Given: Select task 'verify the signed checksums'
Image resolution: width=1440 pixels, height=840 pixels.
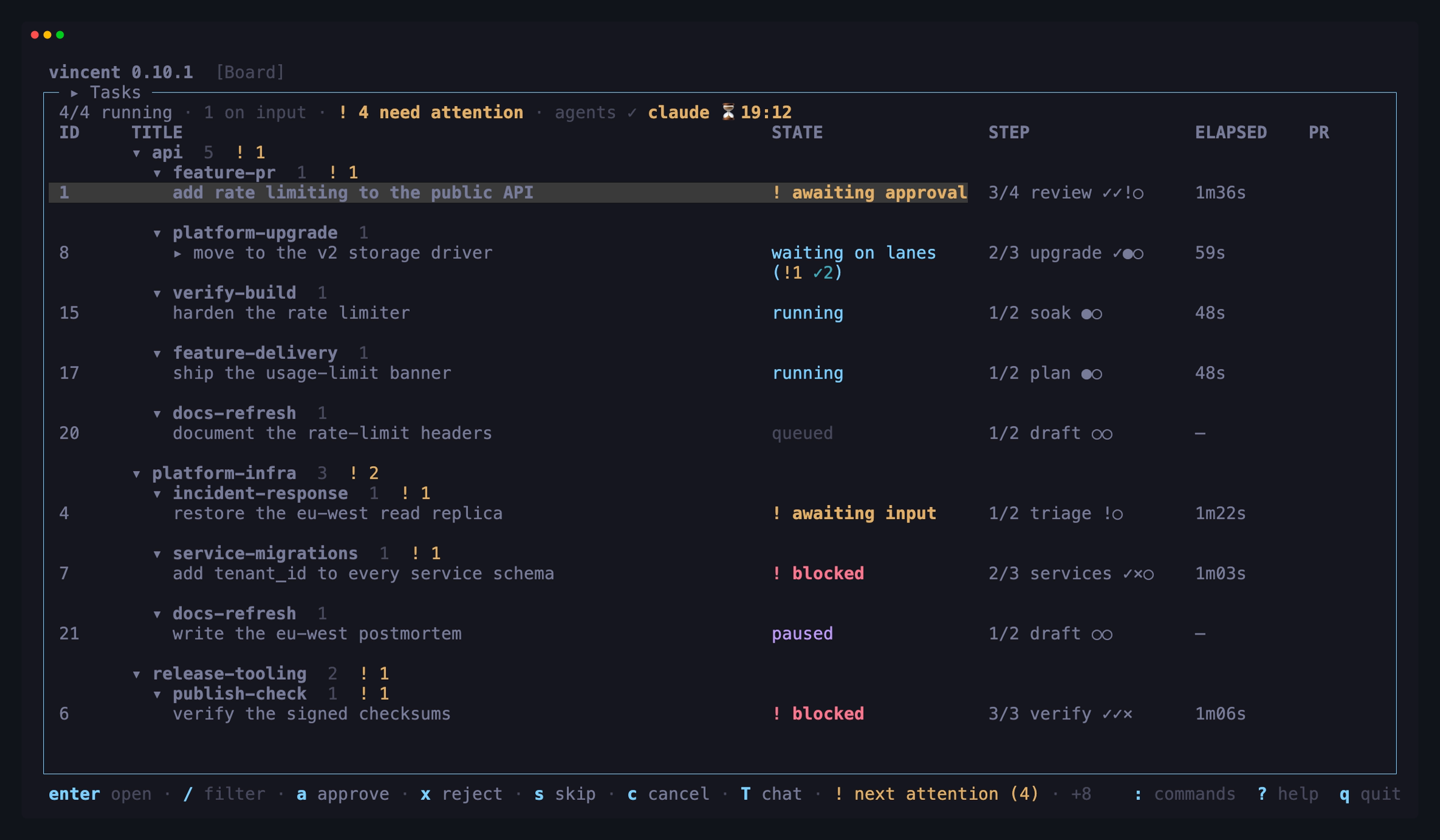Looking at the screenshot, I should point(312,714).
